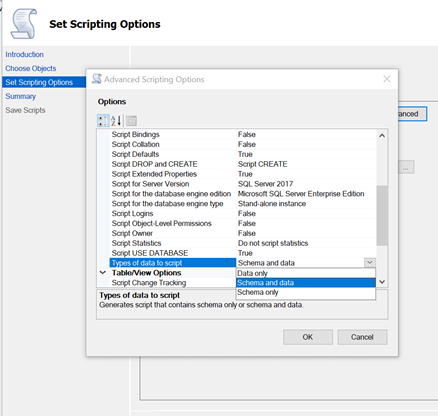Select the Script Bindings row
This screenshot has height=416, width=438.
click(x=243, y=134)
